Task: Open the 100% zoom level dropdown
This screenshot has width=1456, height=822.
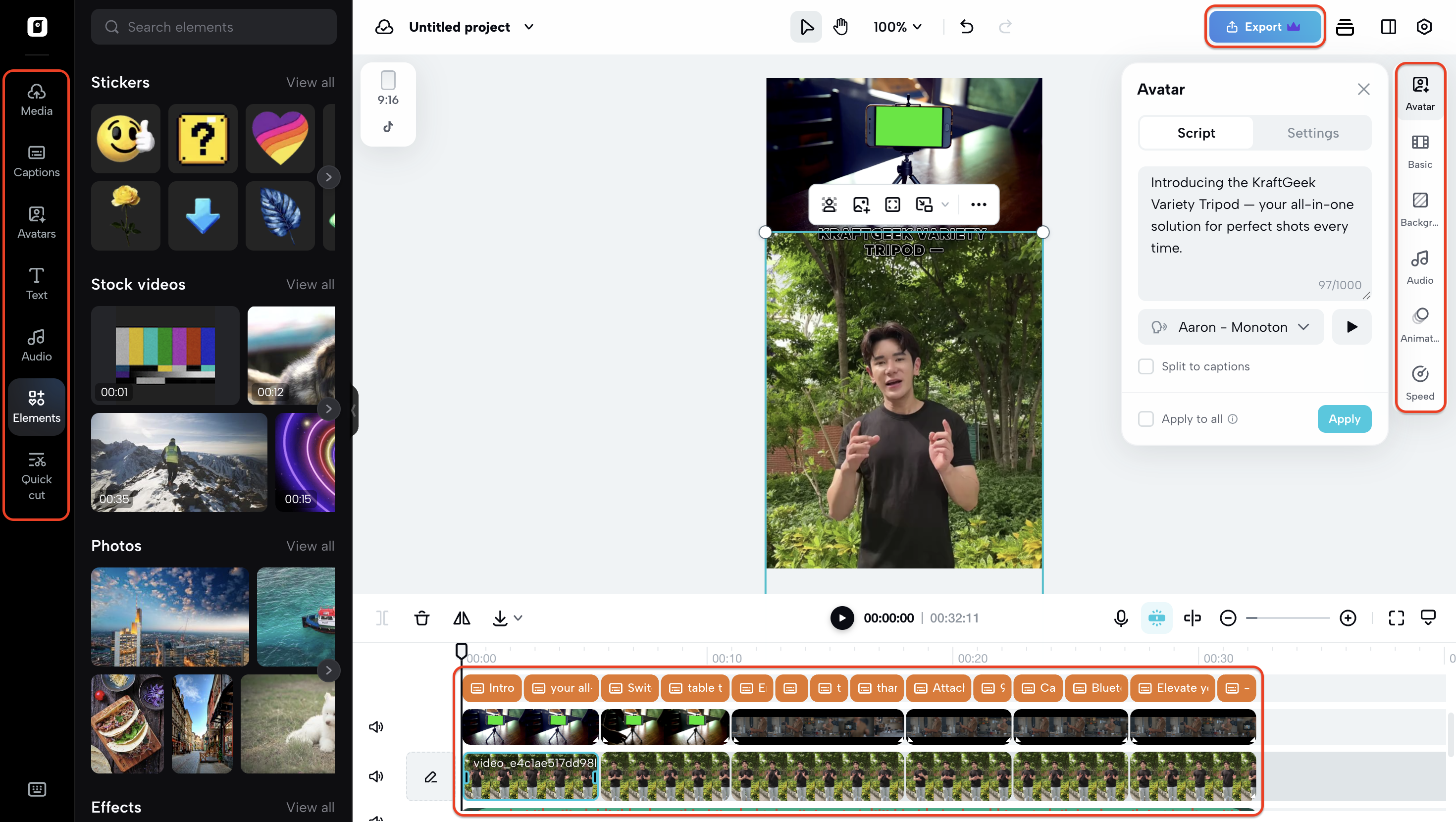Action: point(897,27)
